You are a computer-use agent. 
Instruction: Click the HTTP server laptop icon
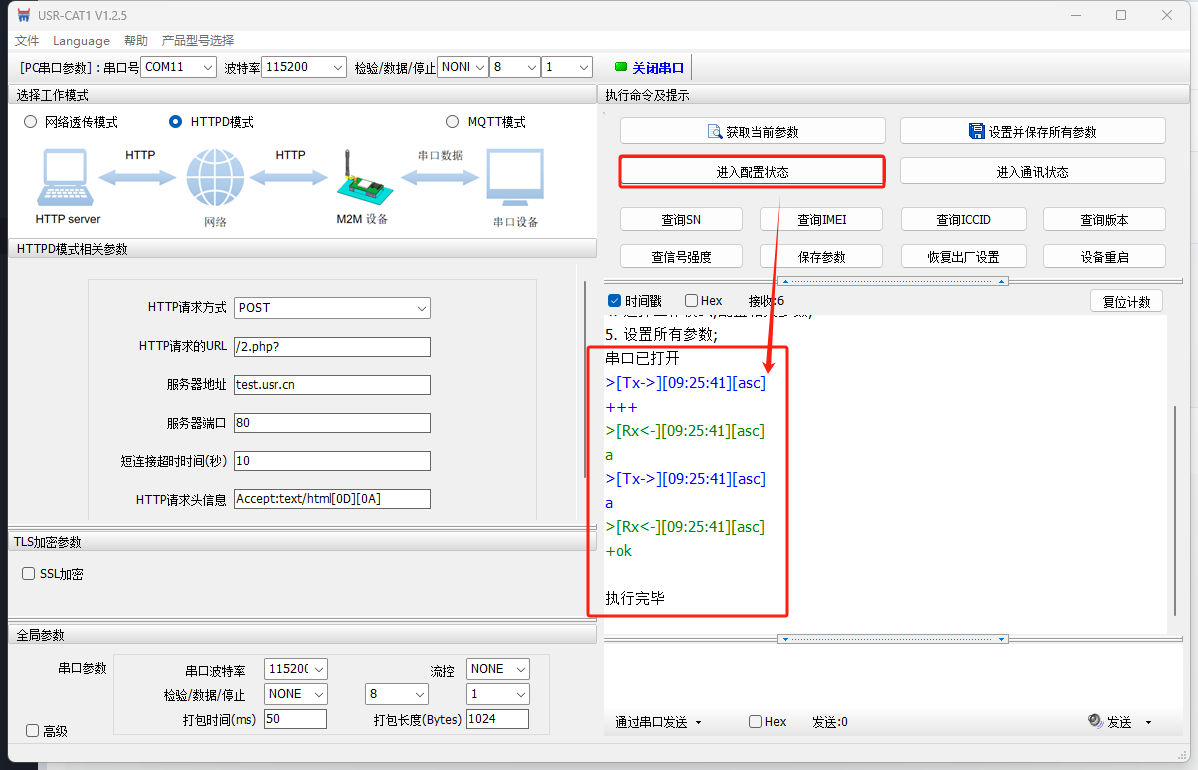pos(67,178)
